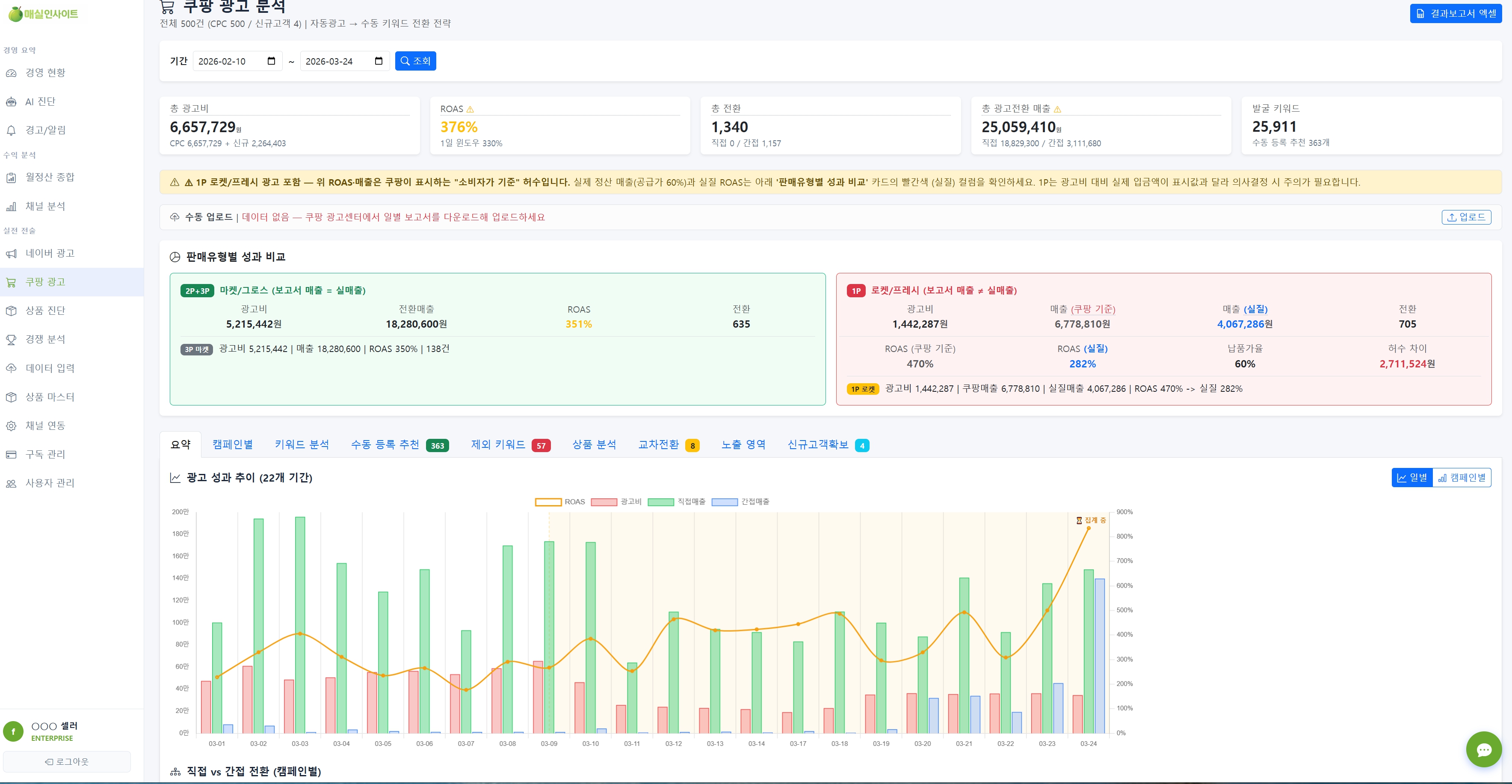Viewport: 1512px width, 784px height.
Task: Switch to the 요약 tab
Action: 181,445
